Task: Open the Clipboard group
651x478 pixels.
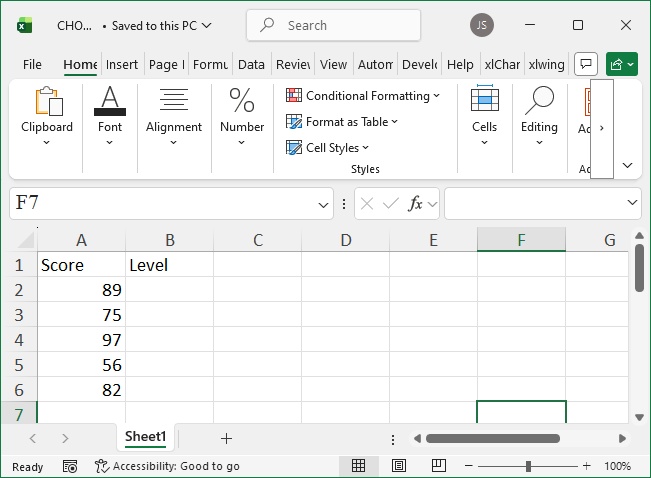Action: coord(46,116)
